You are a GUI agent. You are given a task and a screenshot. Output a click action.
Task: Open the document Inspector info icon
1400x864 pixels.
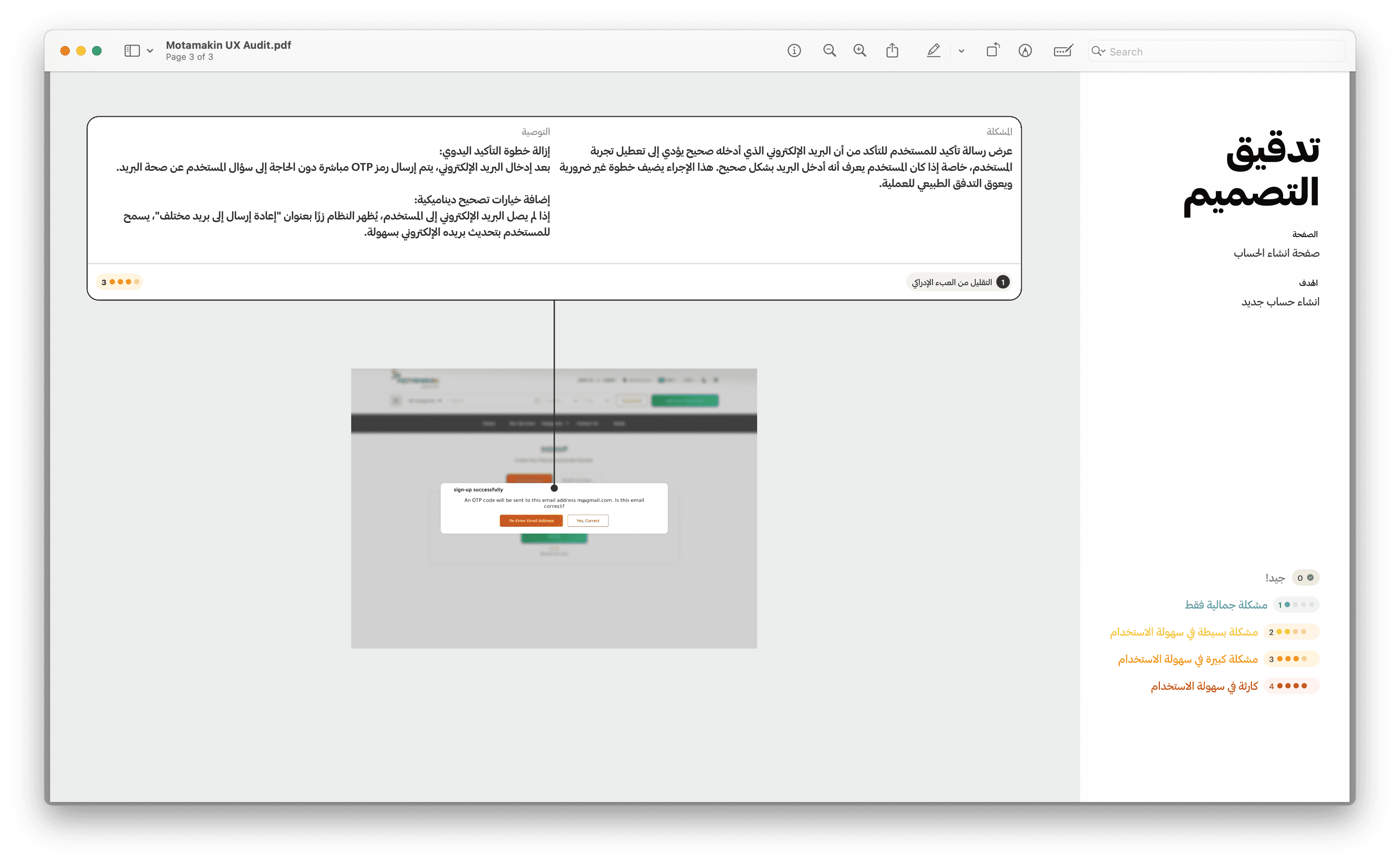[x=794, y=51]
